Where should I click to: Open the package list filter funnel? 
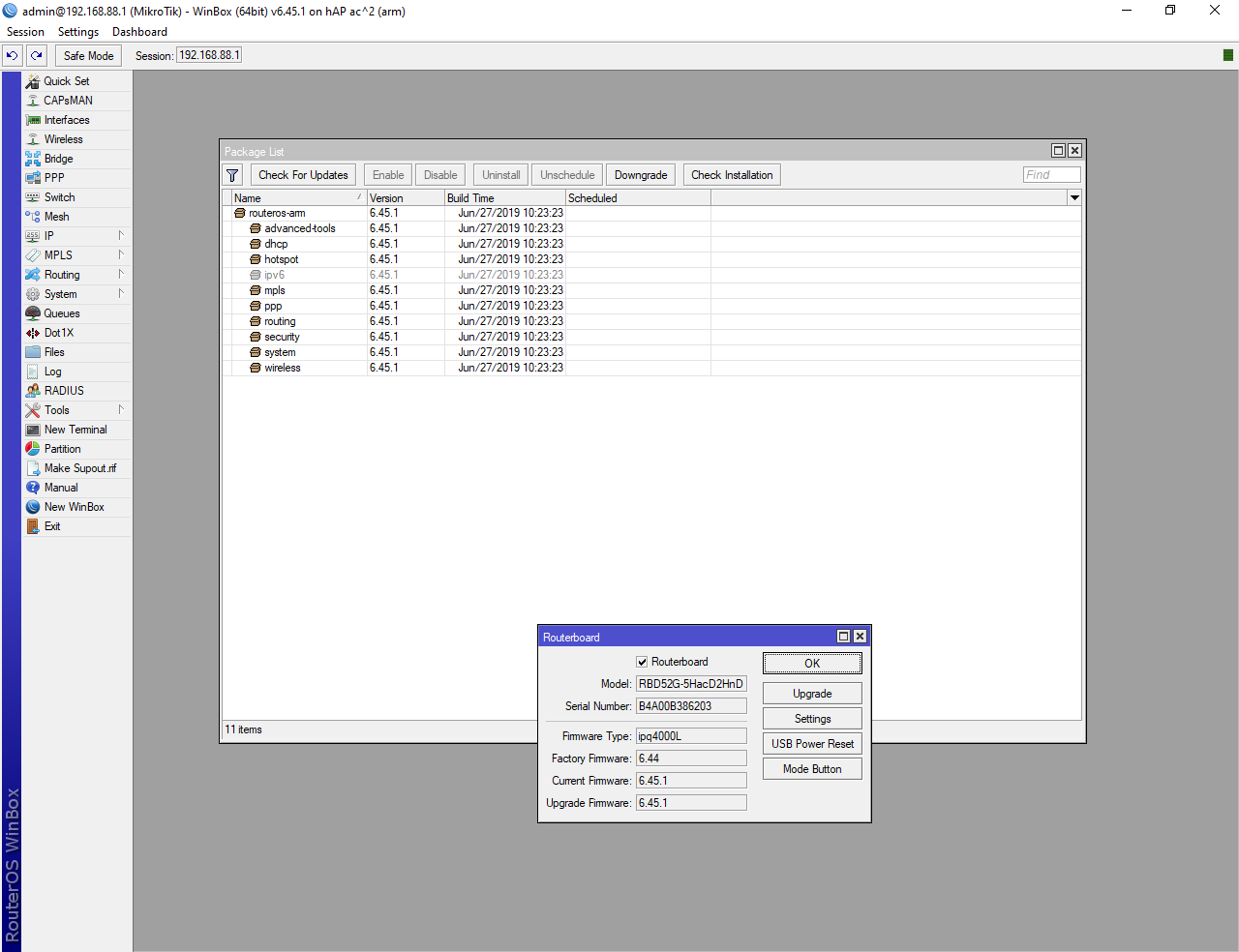[x=233, y=175]
